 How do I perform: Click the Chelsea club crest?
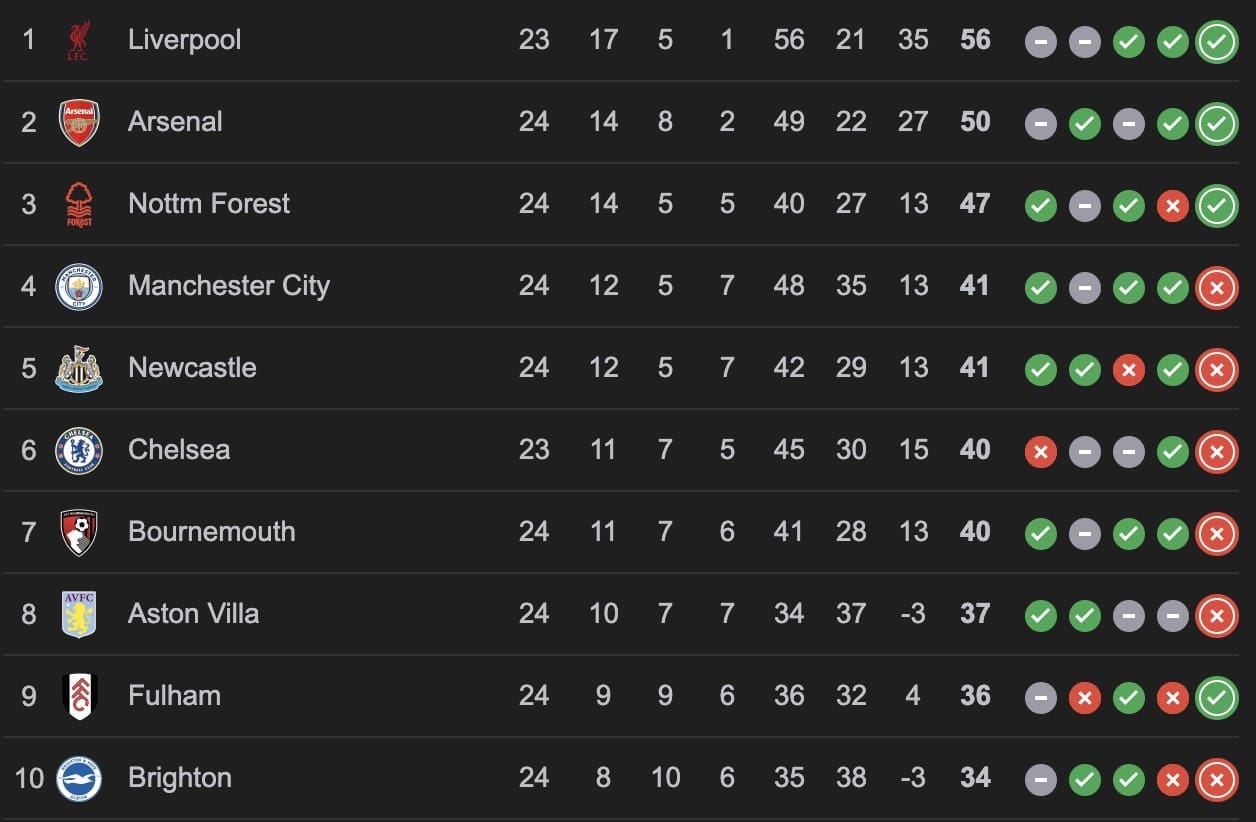click(x=78, y=450)
